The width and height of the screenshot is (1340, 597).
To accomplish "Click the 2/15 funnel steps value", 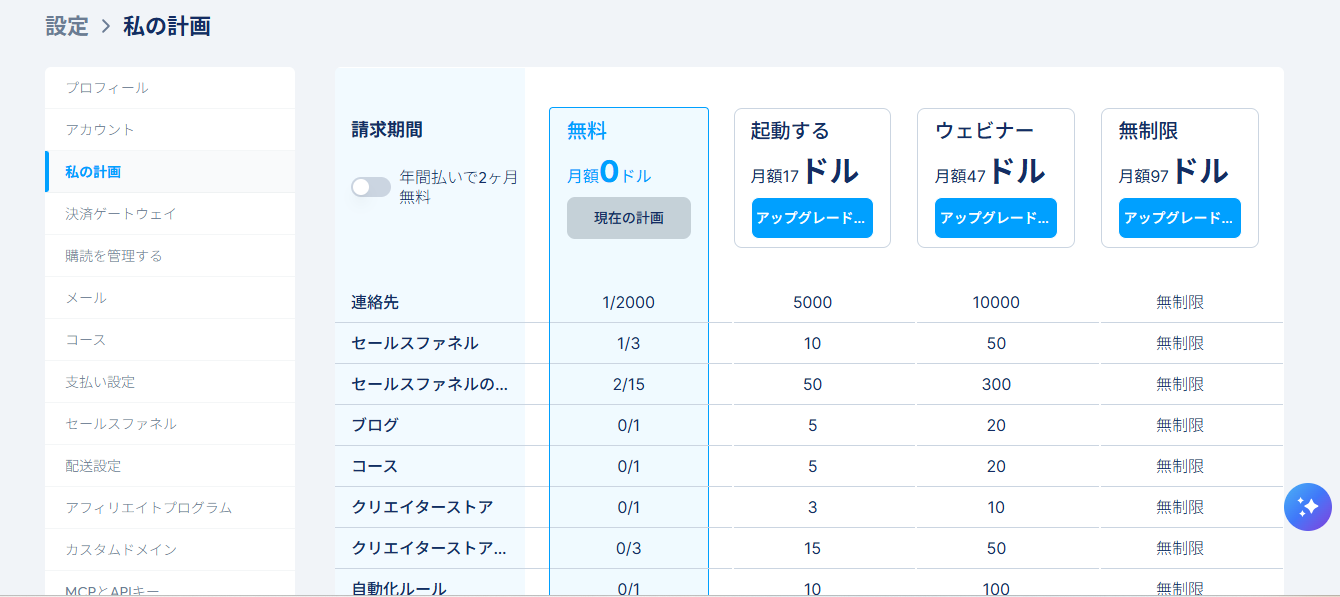I will [629, 384].
